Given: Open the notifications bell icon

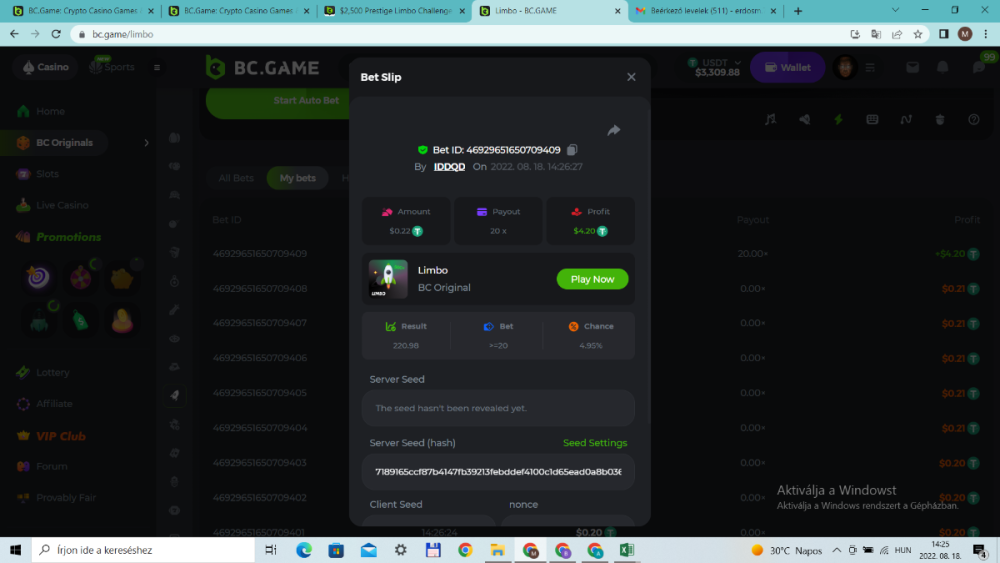Looking at the screenshot, I should point(942,67).
